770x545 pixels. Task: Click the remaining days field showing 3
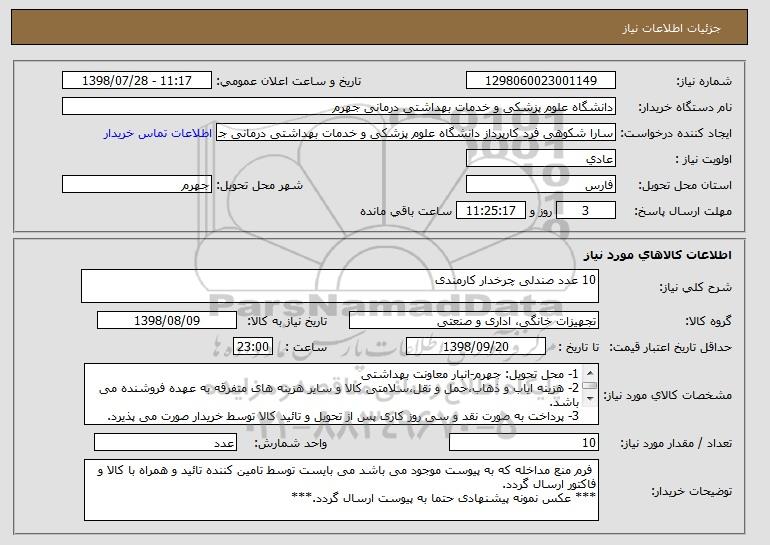click(x=585, y=211)
